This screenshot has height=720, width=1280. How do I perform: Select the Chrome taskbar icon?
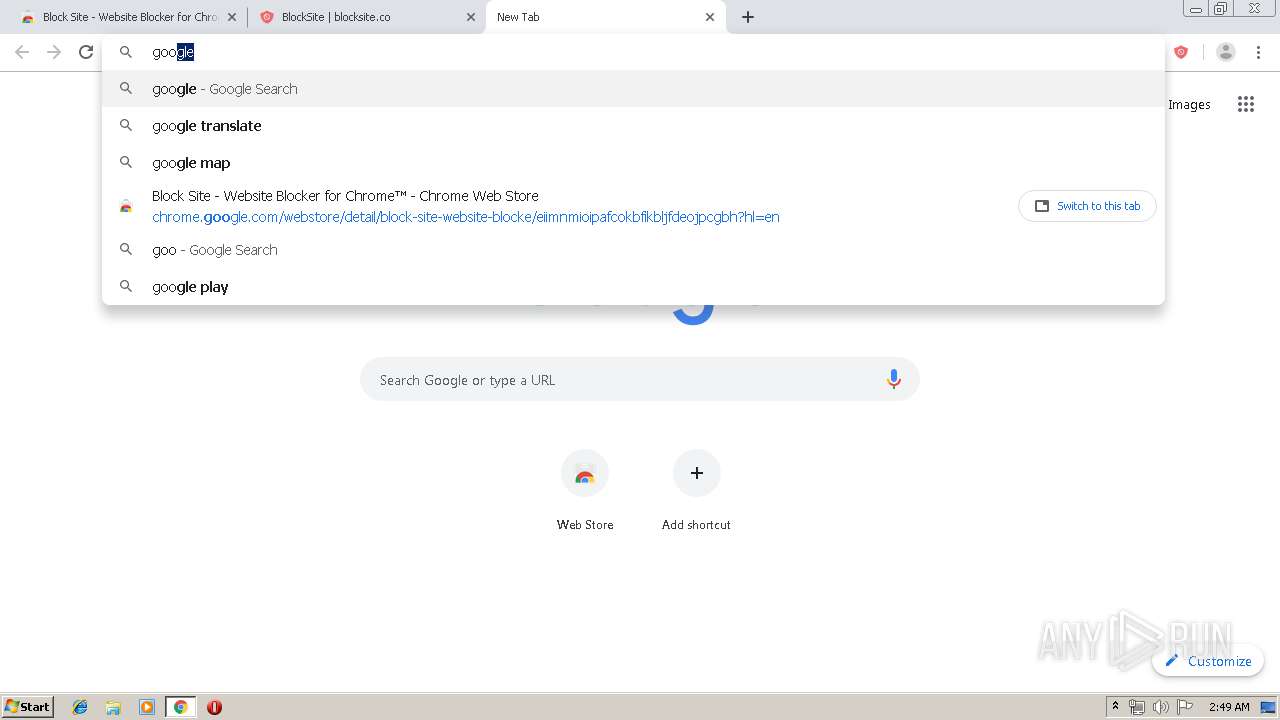(x=180, y=707)
